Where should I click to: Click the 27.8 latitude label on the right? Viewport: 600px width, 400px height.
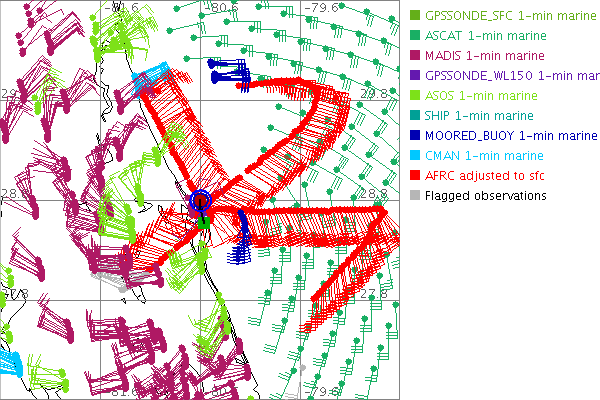(373, 294)
